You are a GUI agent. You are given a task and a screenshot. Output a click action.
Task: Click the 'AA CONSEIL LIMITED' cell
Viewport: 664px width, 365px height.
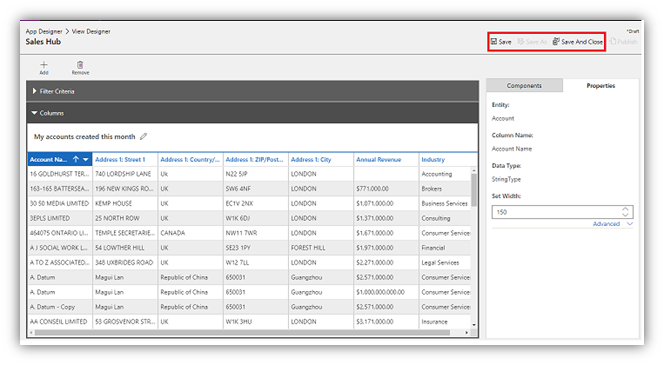point(60,322)
